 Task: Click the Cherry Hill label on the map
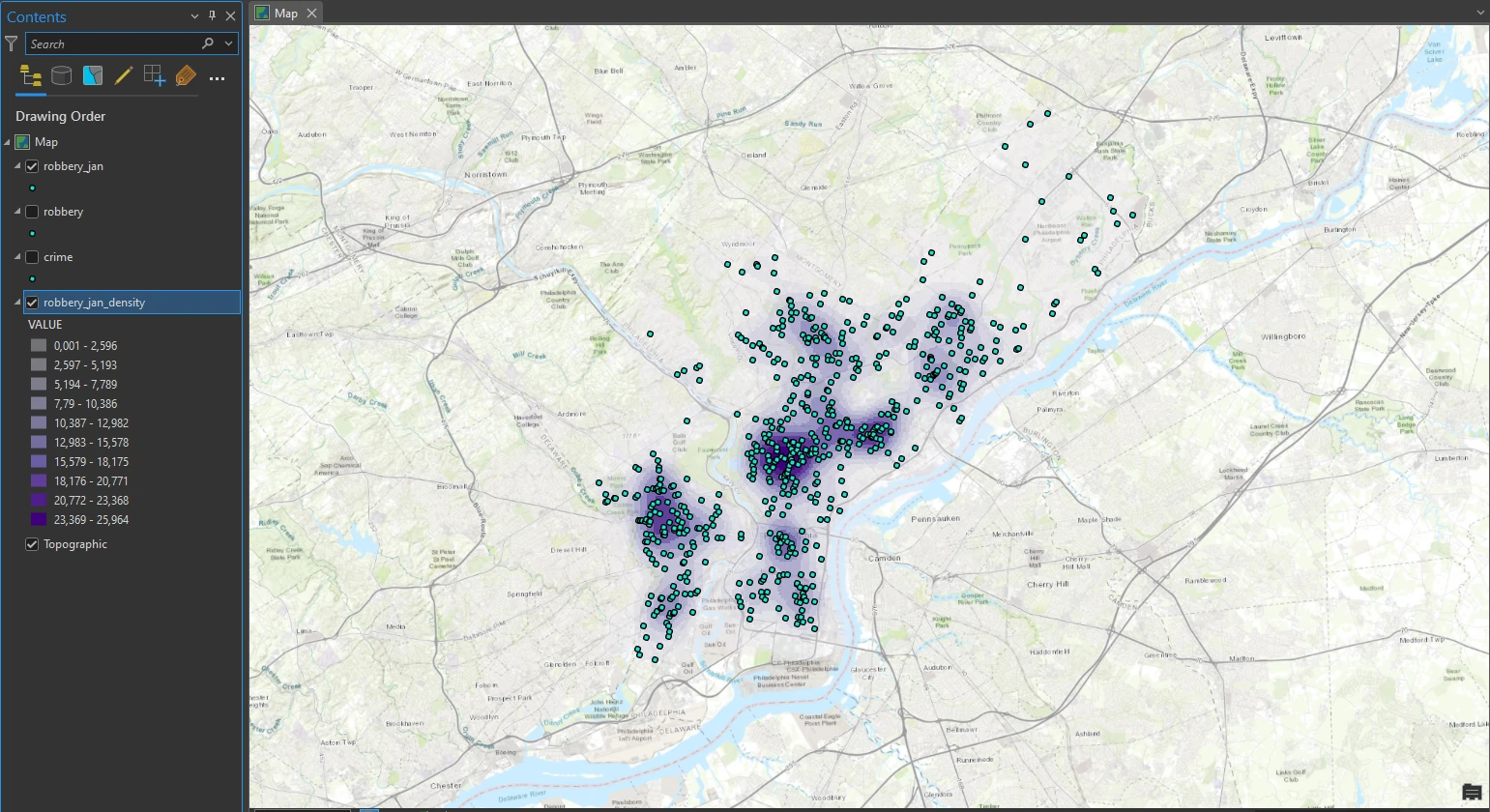1047,585
